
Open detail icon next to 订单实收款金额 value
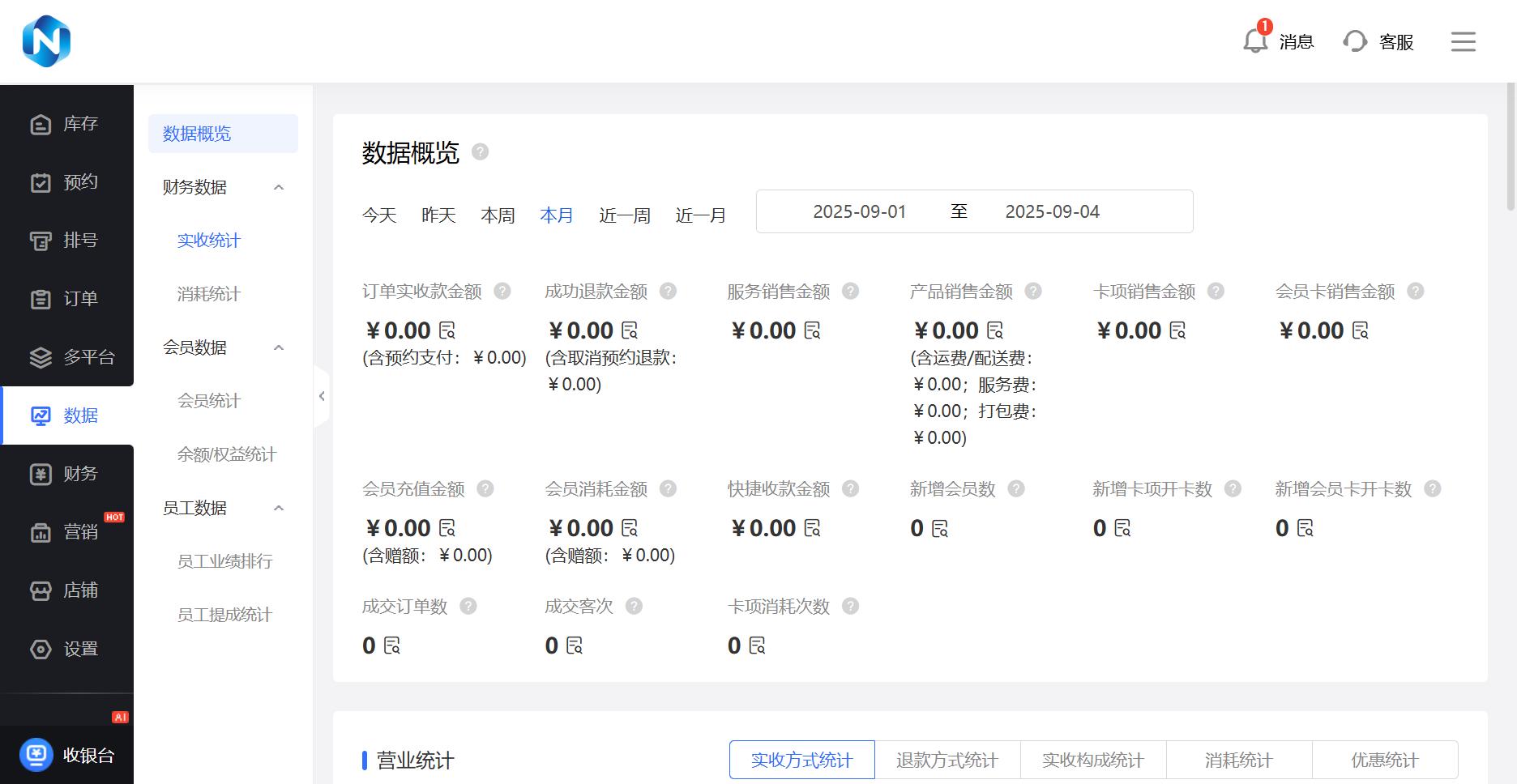447,330
